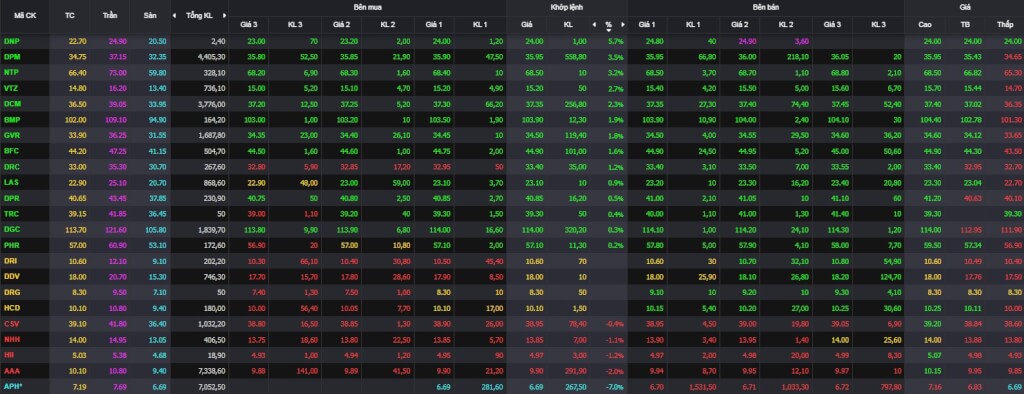Sort by Mã CK column header

pos(20,15)
